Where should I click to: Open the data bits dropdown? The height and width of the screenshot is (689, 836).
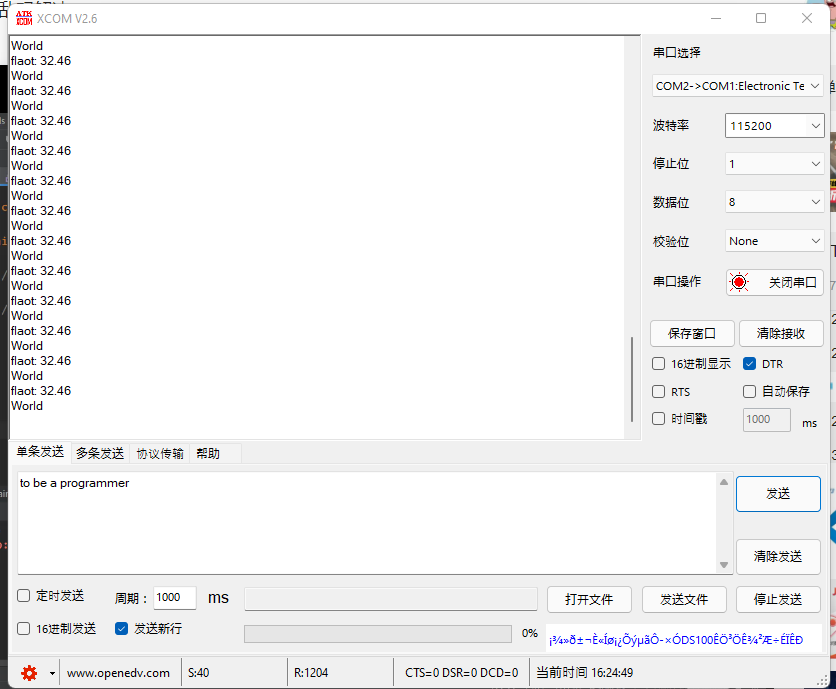[x=774, y=202]
